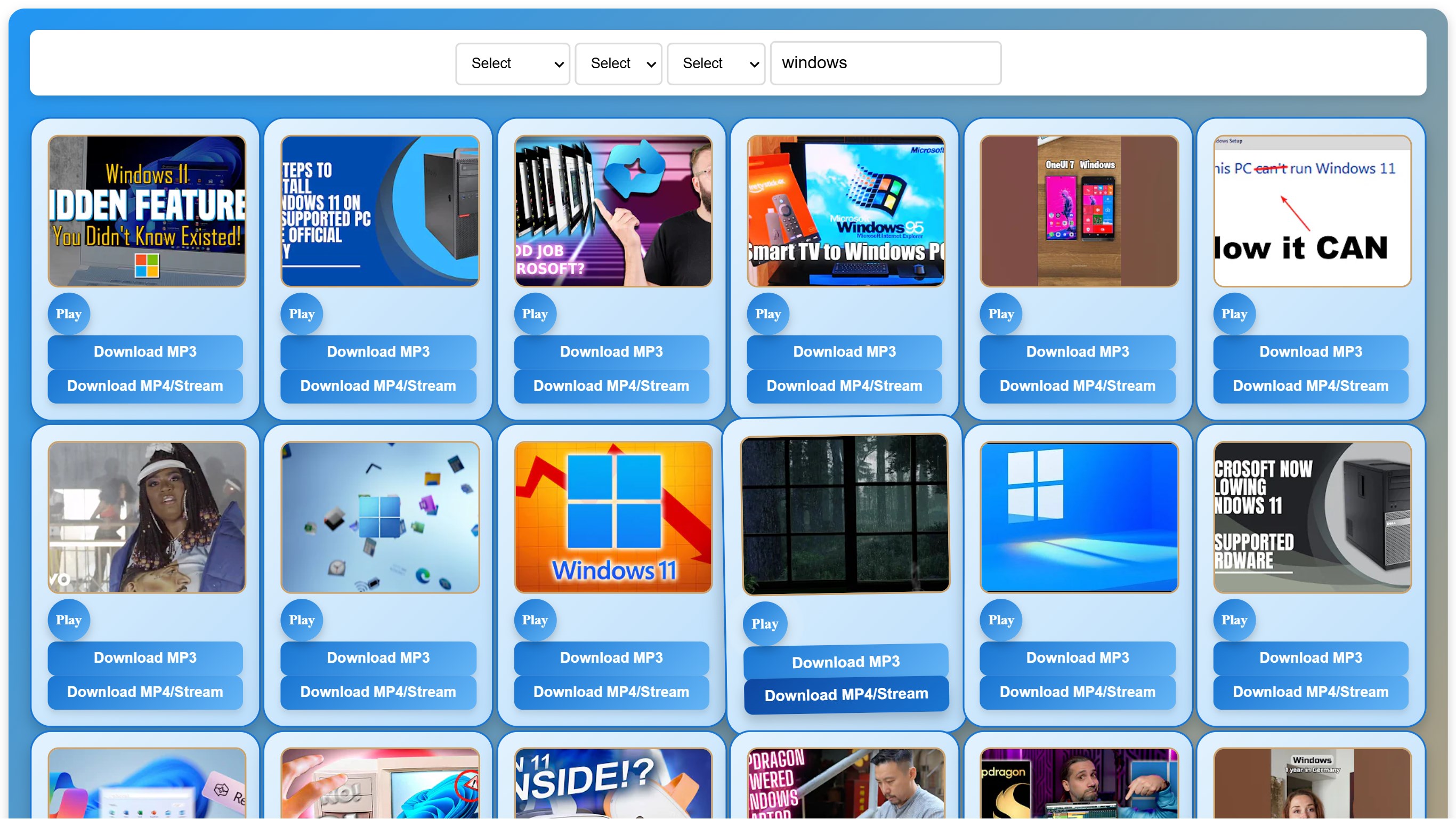Expand the third Select dropdown
1456x819 pixels.
pos(716,63)
